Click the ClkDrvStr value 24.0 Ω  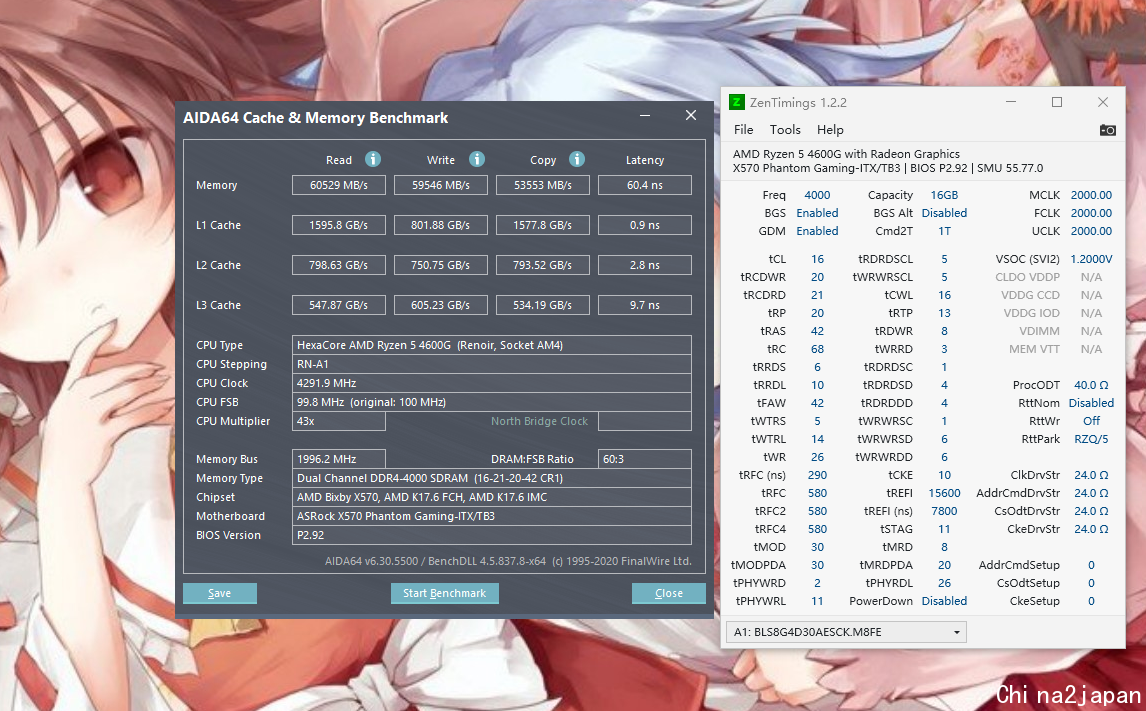[x=1091, y=475]
